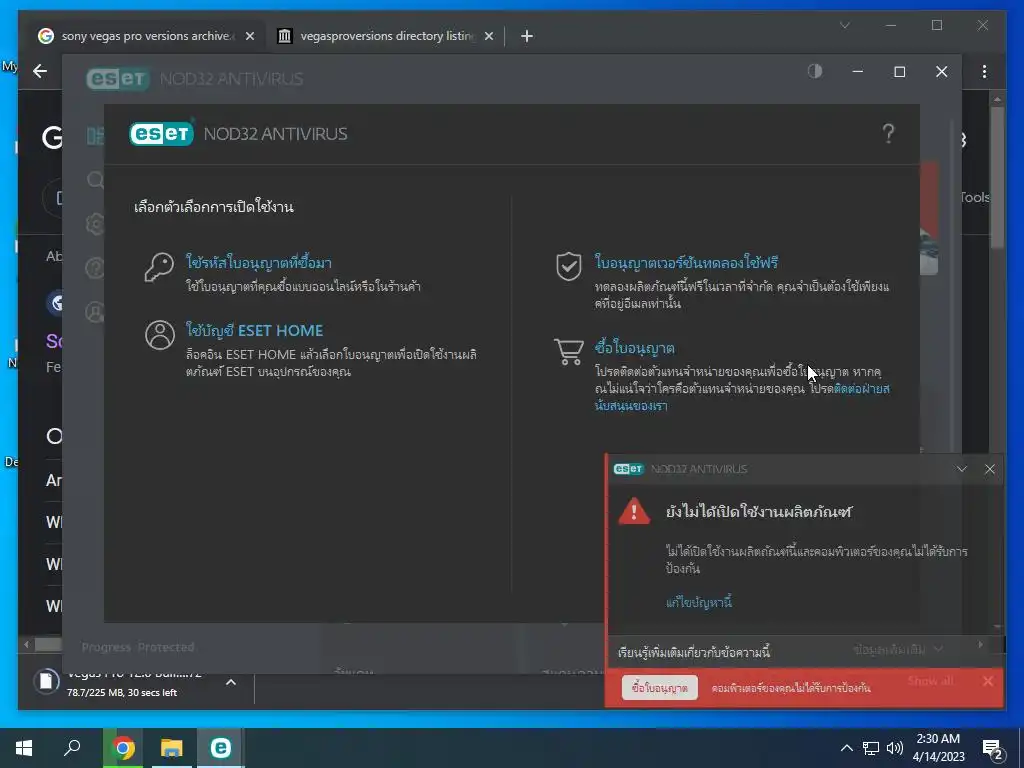Open Chrome tab search chevron
This screenshot has height=768, width=1024.
[x=844, y=25]
